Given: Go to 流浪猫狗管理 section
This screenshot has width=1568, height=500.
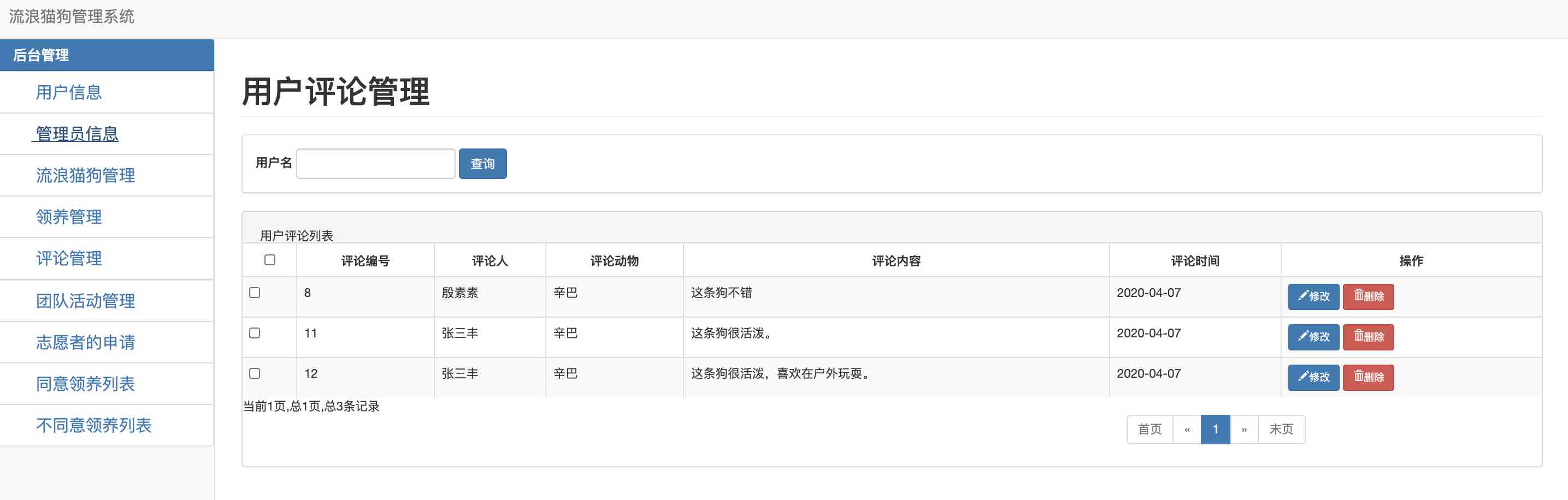Looking at the screenshot, I should coord(85,175).
